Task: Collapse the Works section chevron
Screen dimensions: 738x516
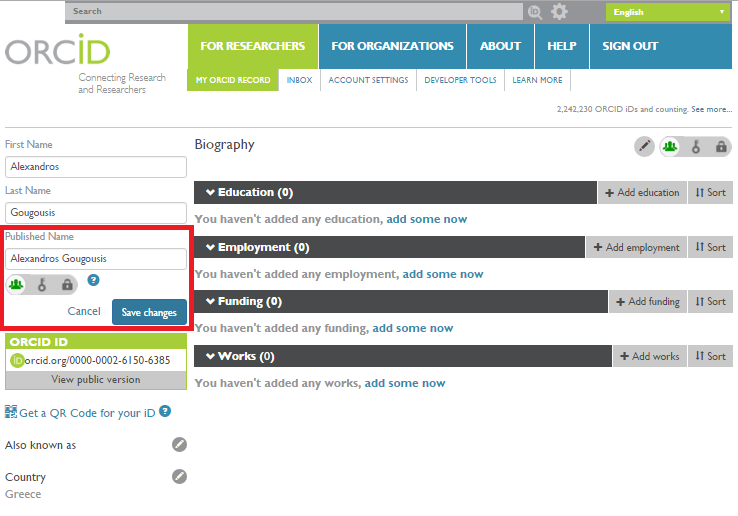Action: pyautogui.click(x=210, y=356)
